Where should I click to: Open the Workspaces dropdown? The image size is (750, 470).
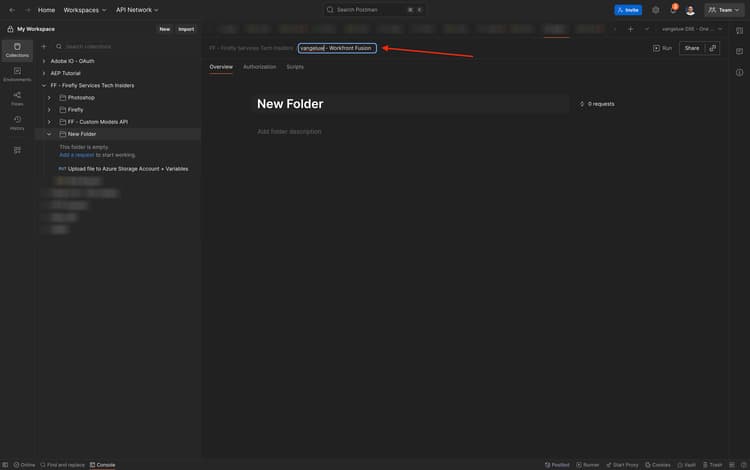point(85,10)
